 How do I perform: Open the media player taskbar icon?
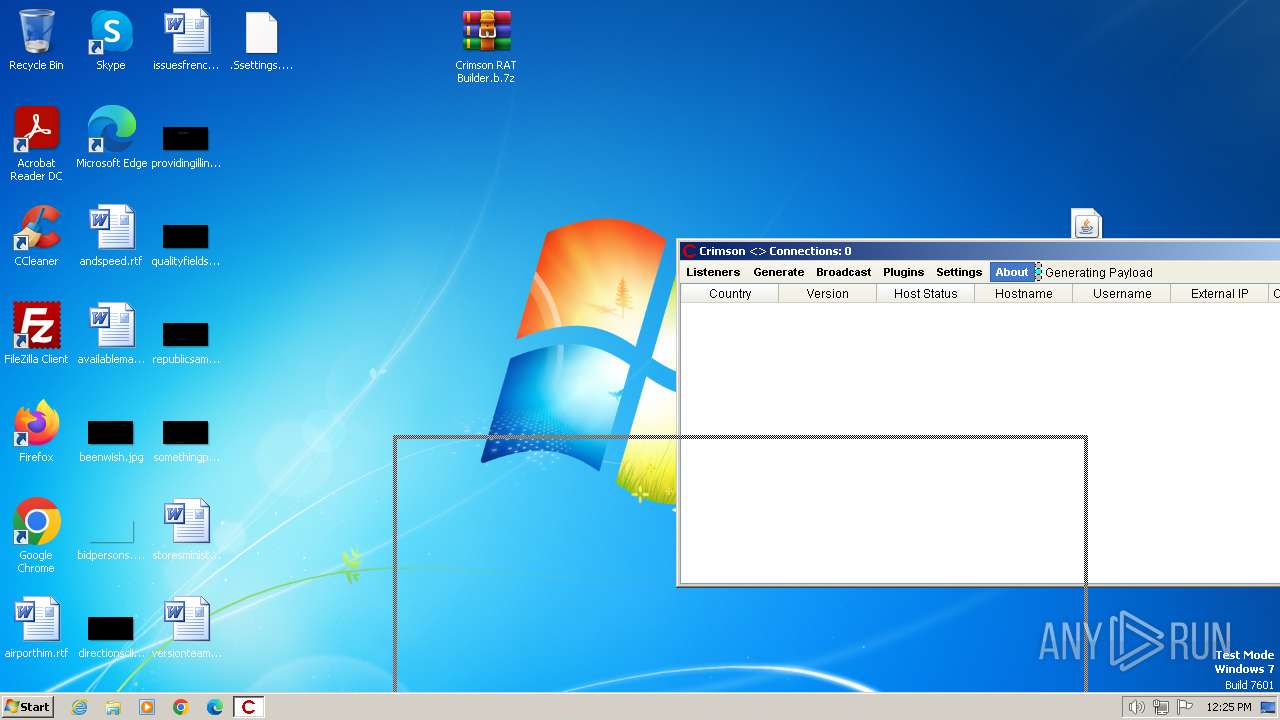pyautogui.click(x=147, y=707)
